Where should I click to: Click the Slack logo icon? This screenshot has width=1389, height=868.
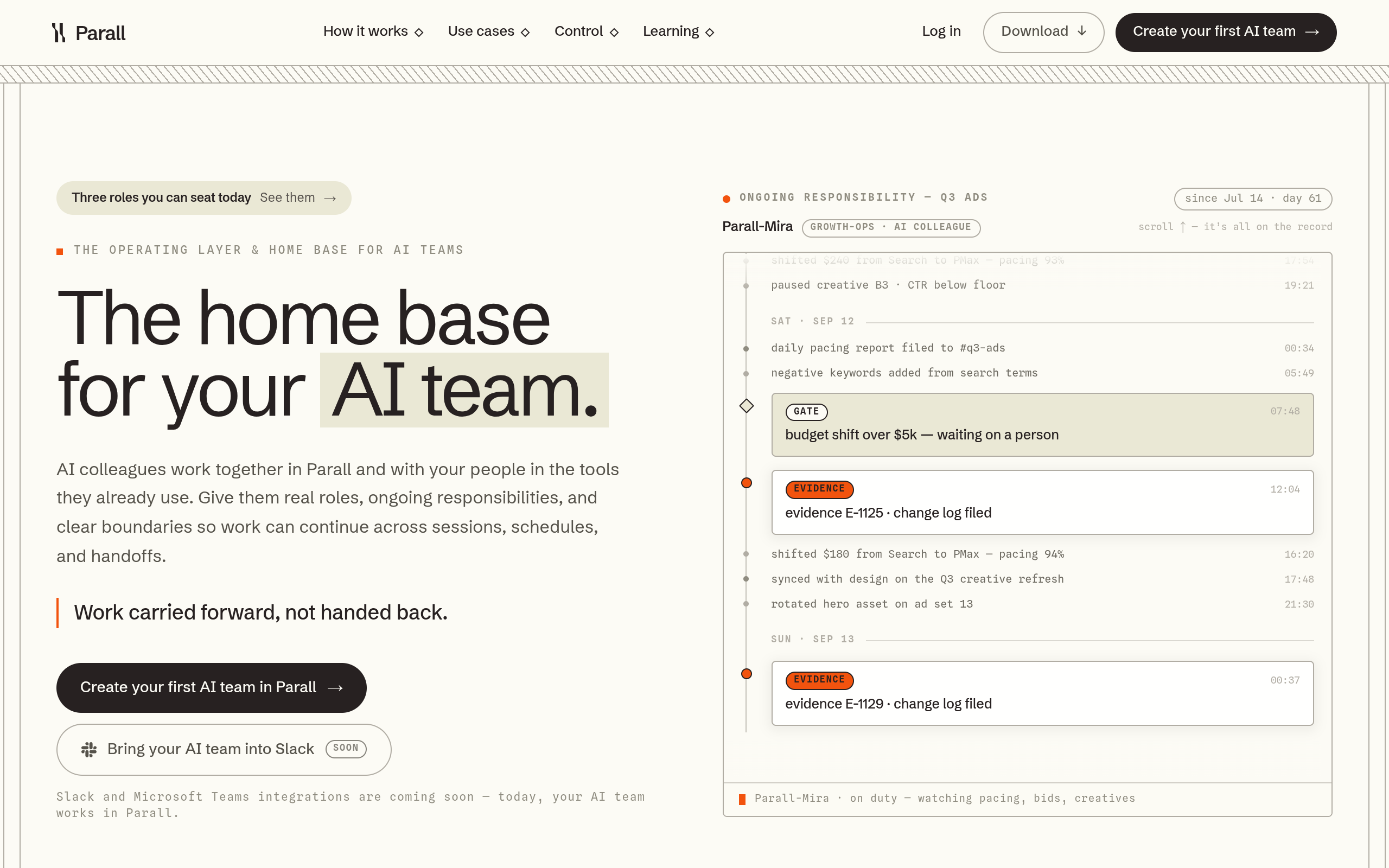coord(89,749)
